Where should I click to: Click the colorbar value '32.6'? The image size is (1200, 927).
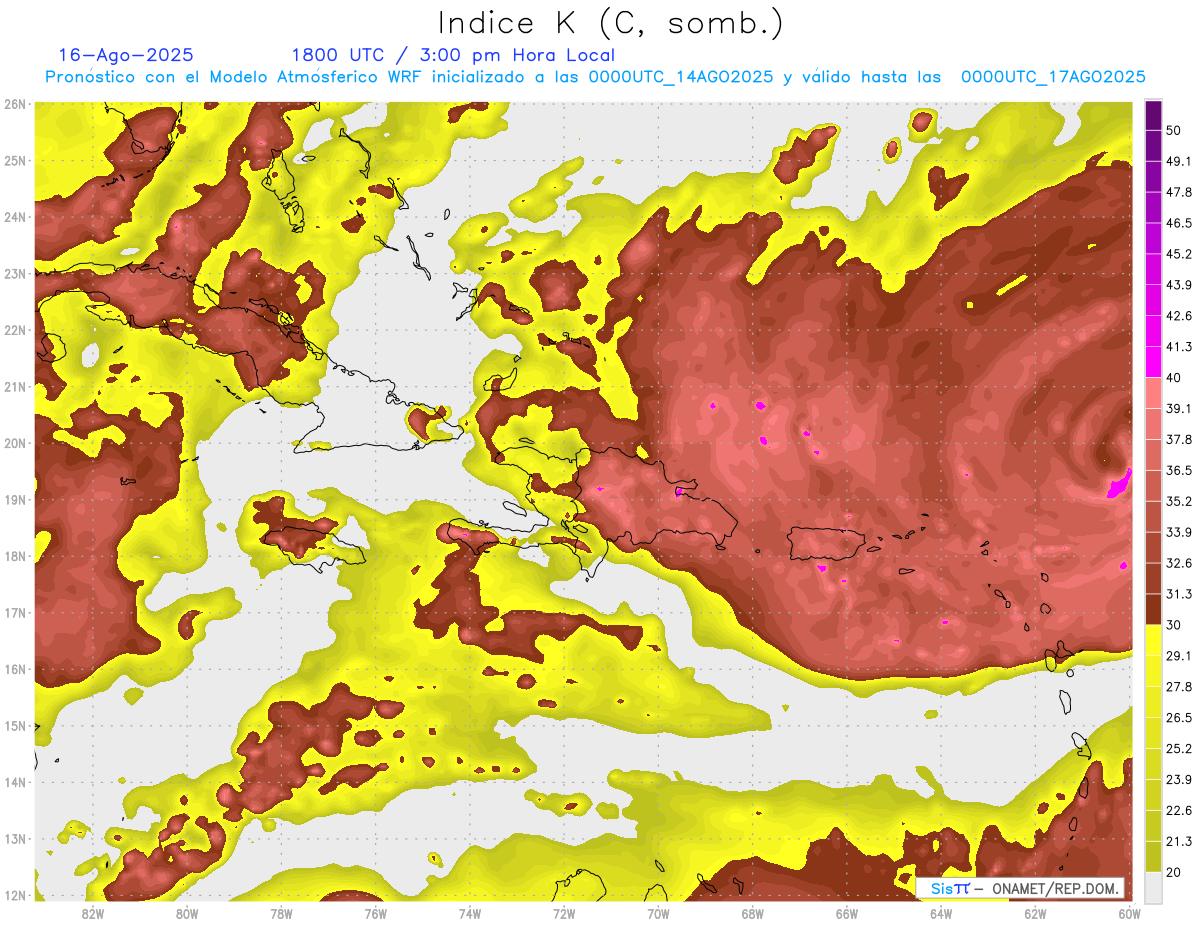(1179, 563)
